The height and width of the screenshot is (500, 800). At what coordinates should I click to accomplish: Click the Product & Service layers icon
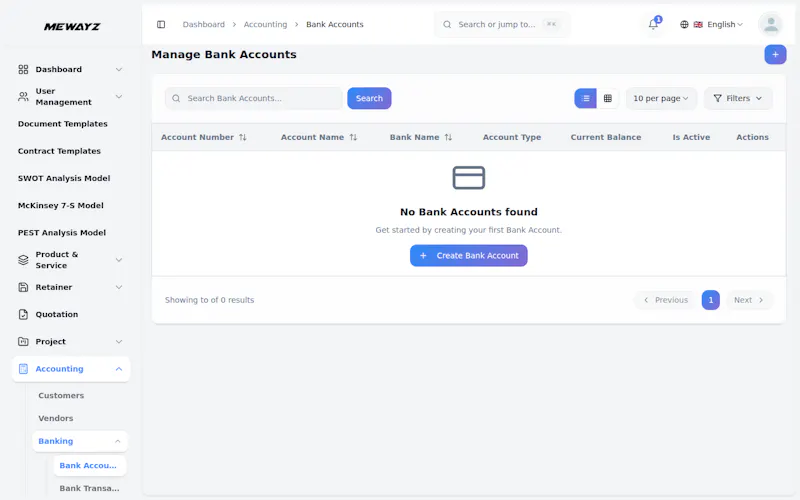click(x=23, y=260)
